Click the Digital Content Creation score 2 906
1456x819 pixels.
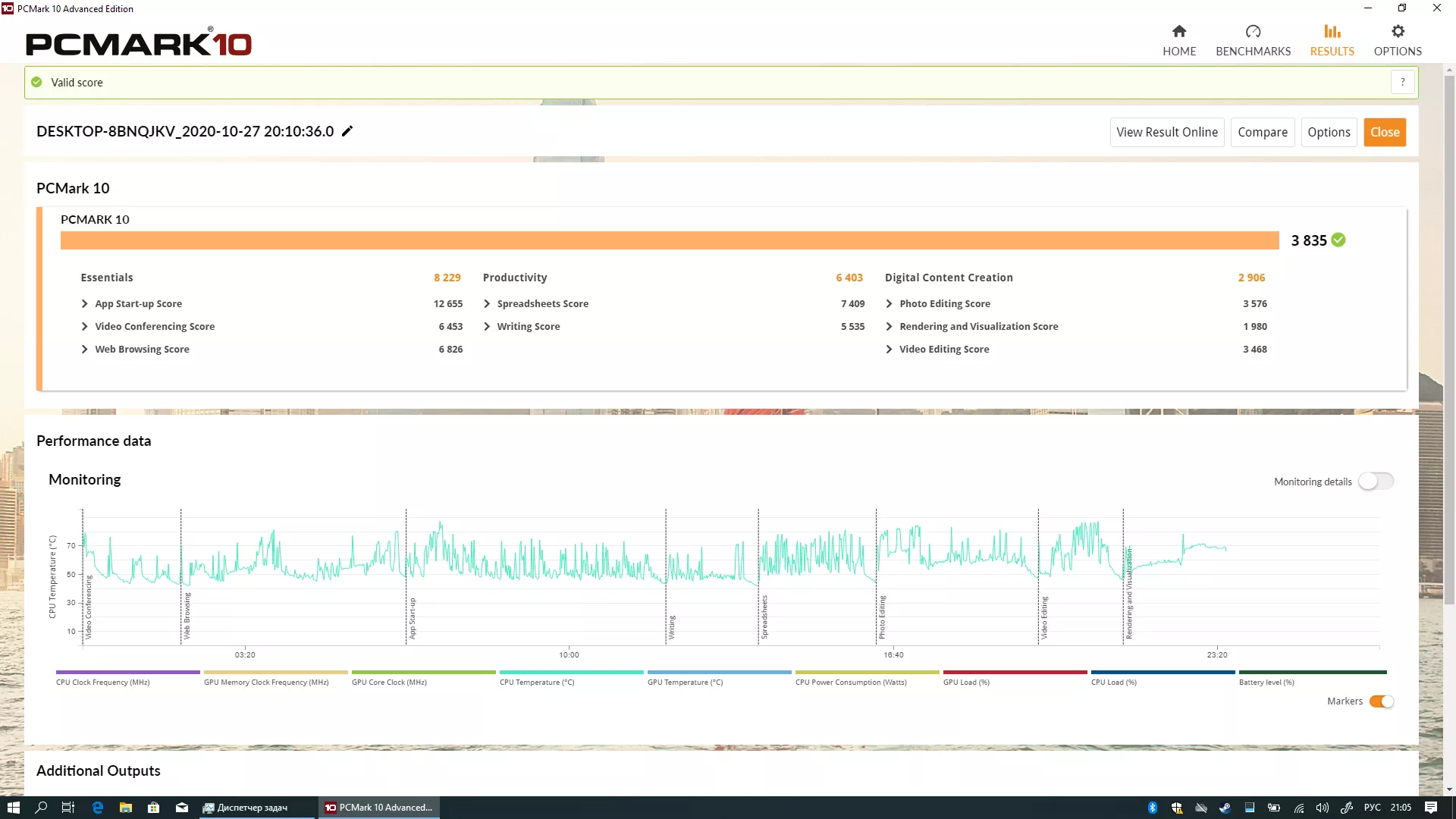point(1251,278)
